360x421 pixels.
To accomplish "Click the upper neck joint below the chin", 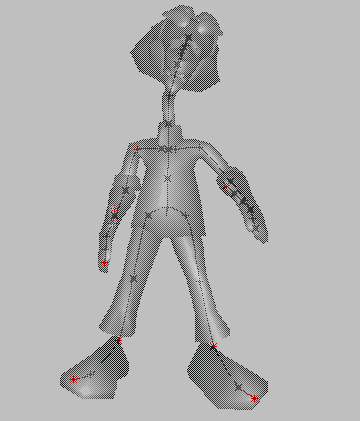I will pyautogui.click(x=169, y=97).
